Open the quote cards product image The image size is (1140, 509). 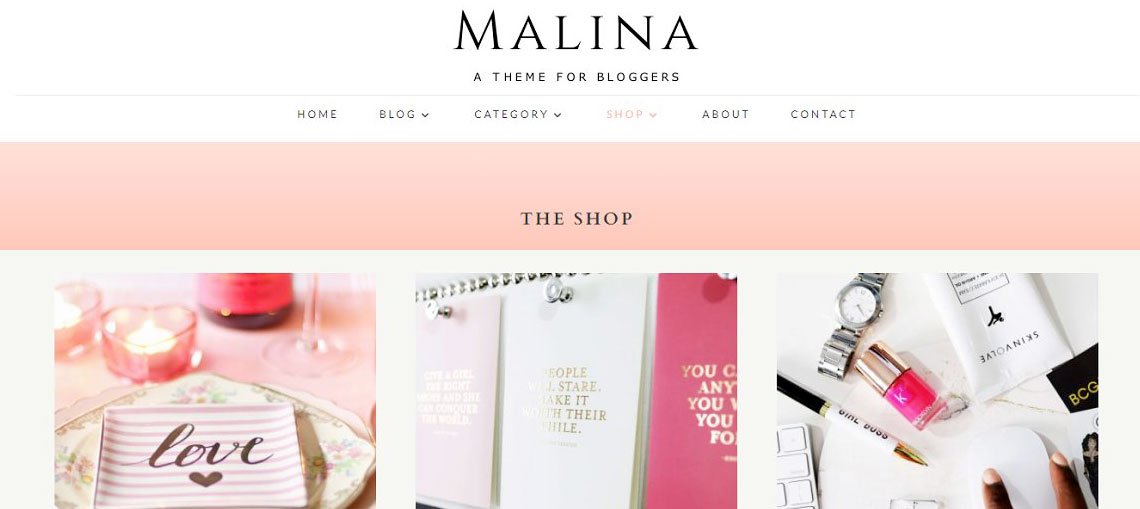[x=576, y=391]
